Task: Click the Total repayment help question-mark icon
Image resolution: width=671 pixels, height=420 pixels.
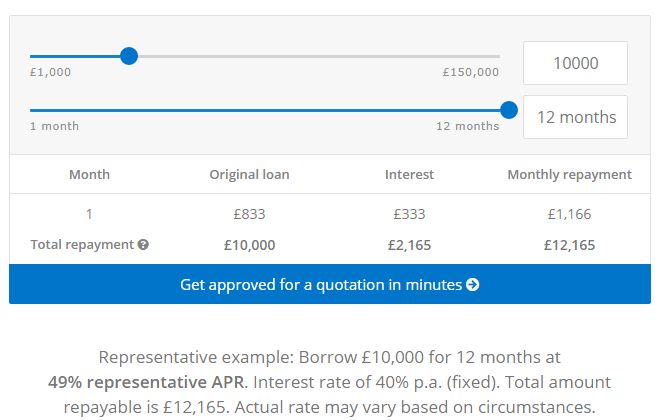Action: point(143,244)
